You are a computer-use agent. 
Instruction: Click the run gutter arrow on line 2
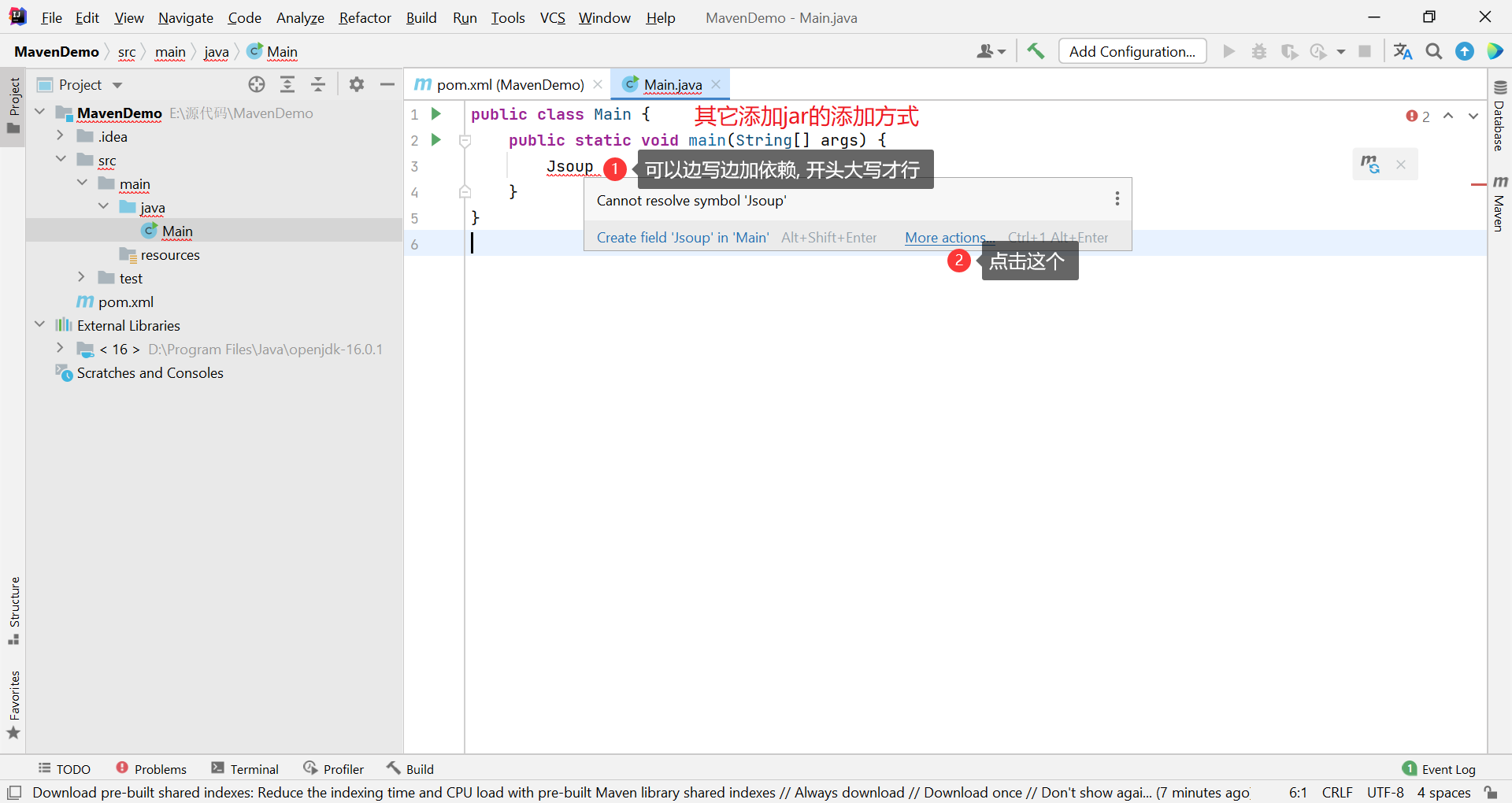click(435, 140)
